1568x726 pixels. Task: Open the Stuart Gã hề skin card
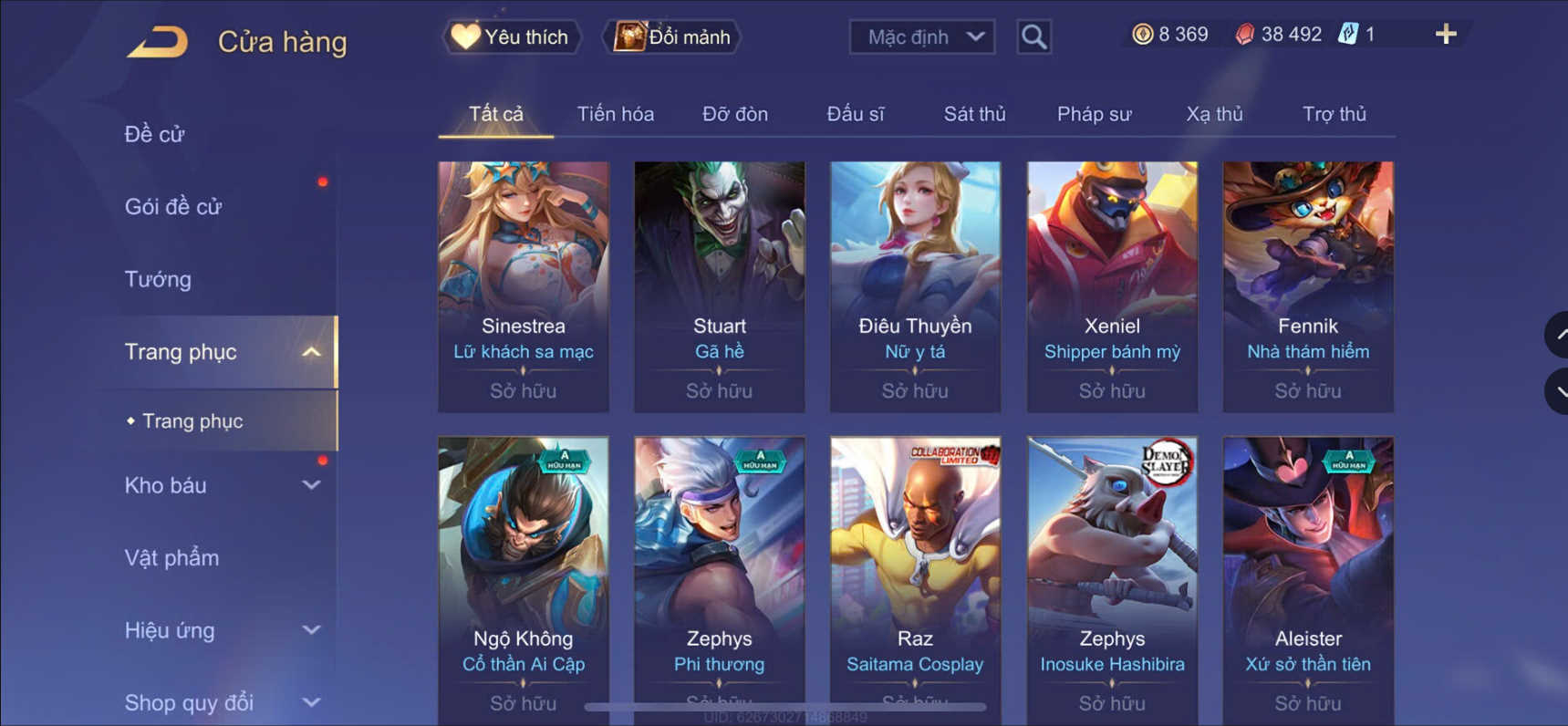(720, 286)
